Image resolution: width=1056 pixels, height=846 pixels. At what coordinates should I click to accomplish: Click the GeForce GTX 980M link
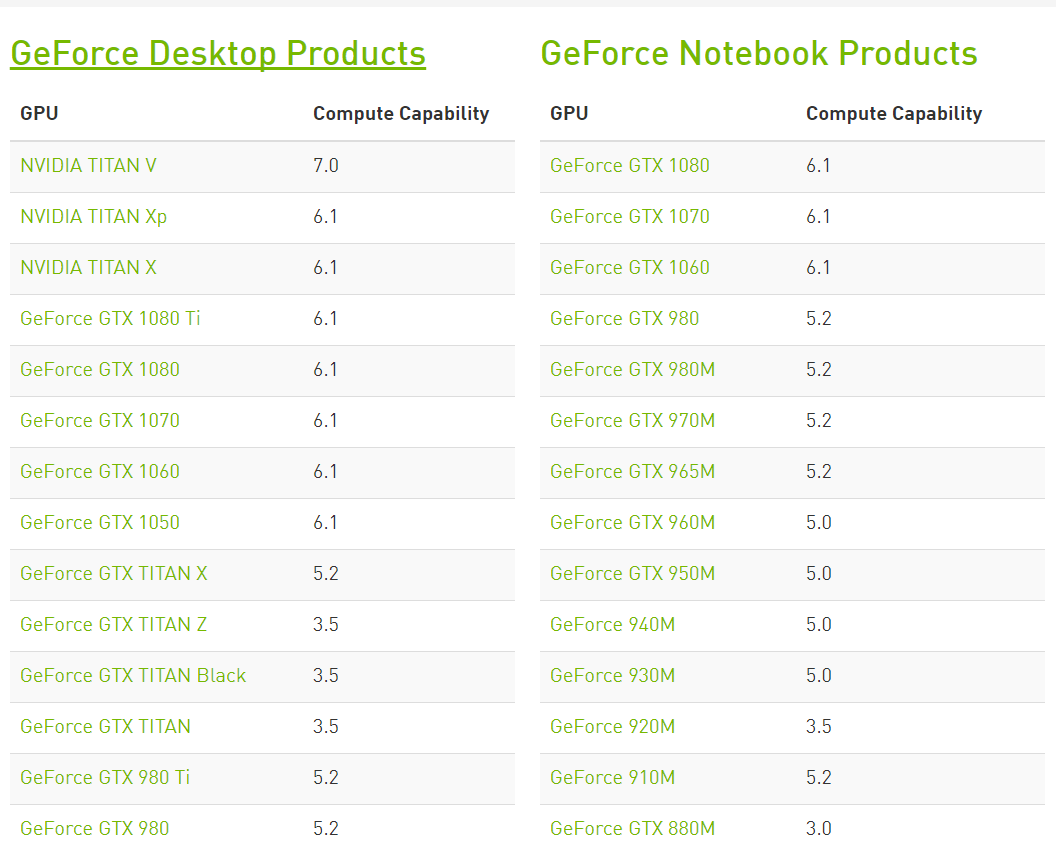coord(632,370)
